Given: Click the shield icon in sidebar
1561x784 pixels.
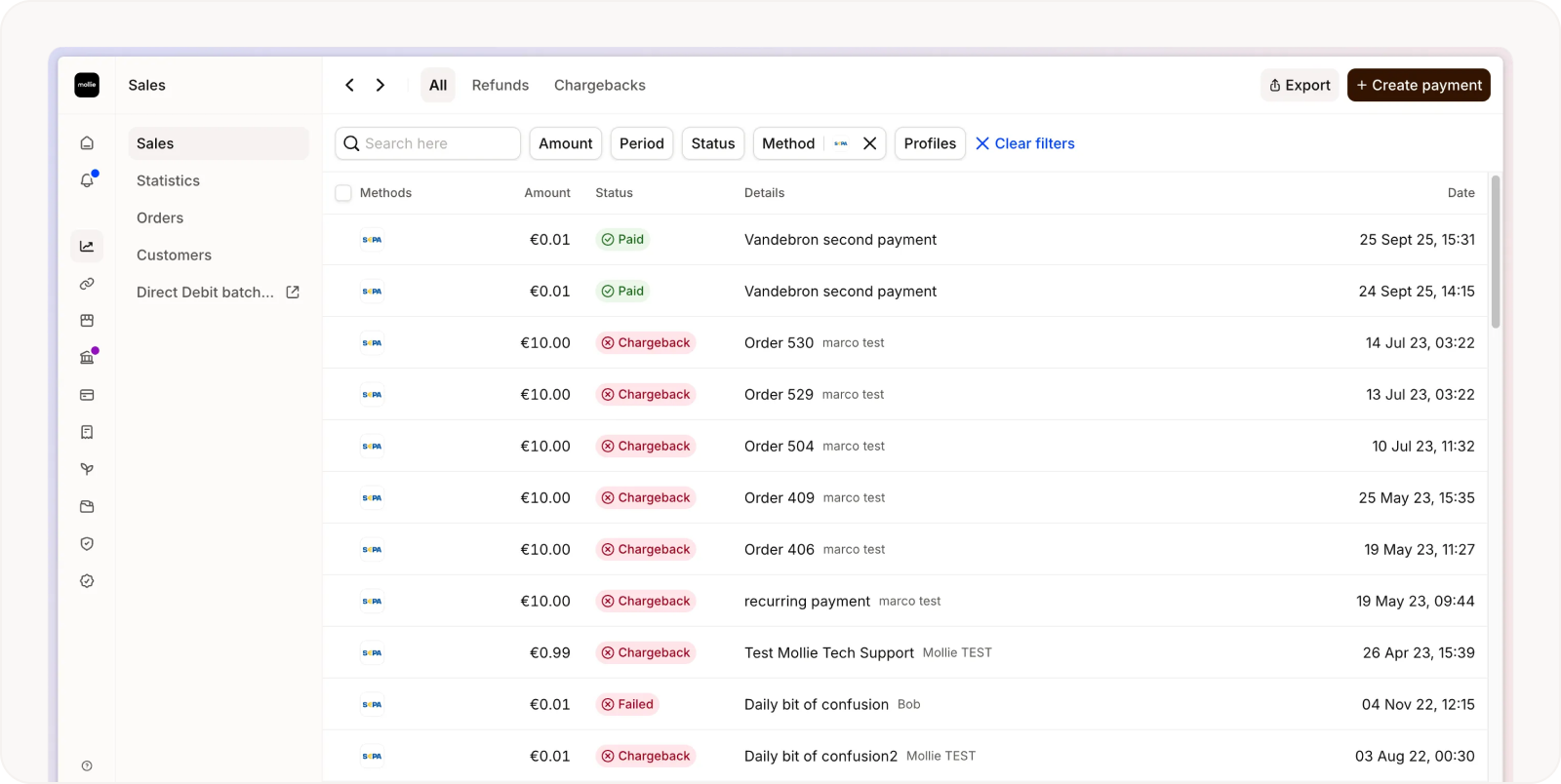Looking at the screenshot, I should point(87,544).
